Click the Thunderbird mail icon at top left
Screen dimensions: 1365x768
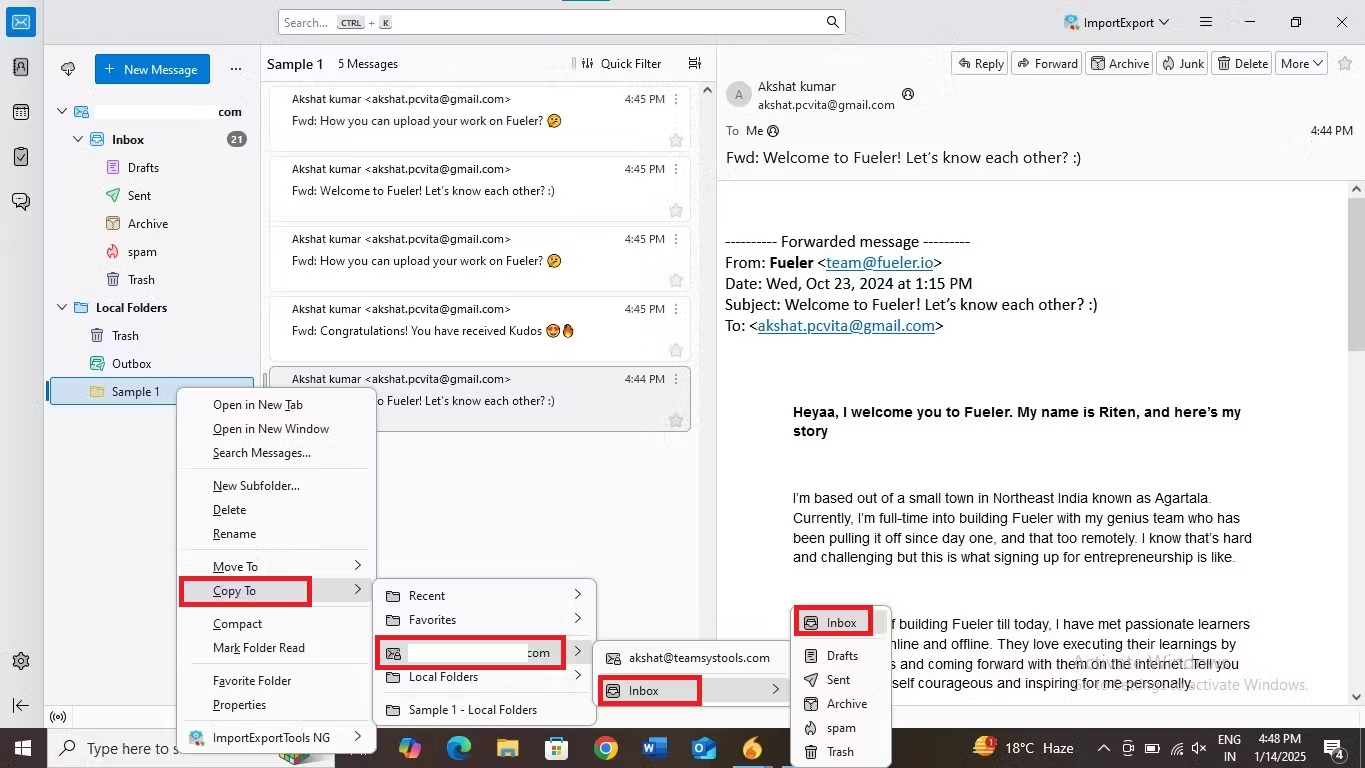tap(21, 22)
